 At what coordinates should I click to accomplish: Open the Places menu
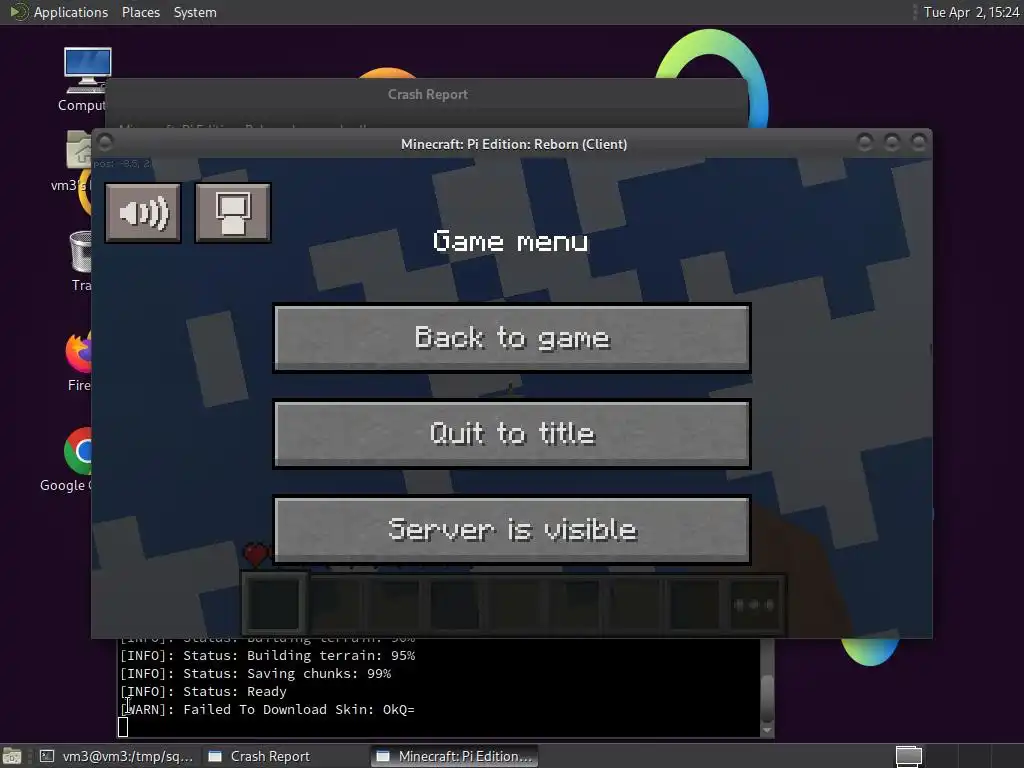click(x=140, y=12)
